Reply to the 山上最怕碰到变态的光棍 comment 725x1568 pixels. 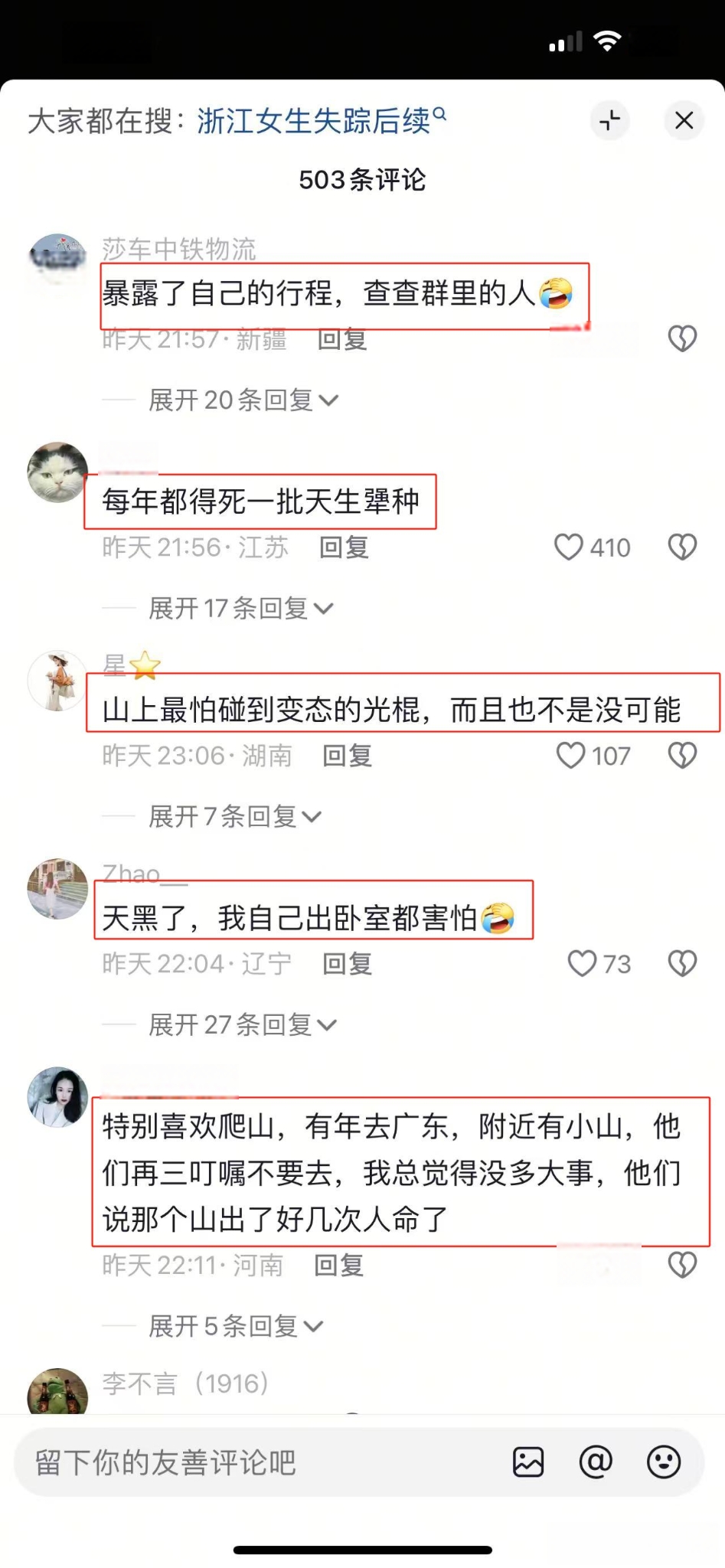[x=348, y=756]
